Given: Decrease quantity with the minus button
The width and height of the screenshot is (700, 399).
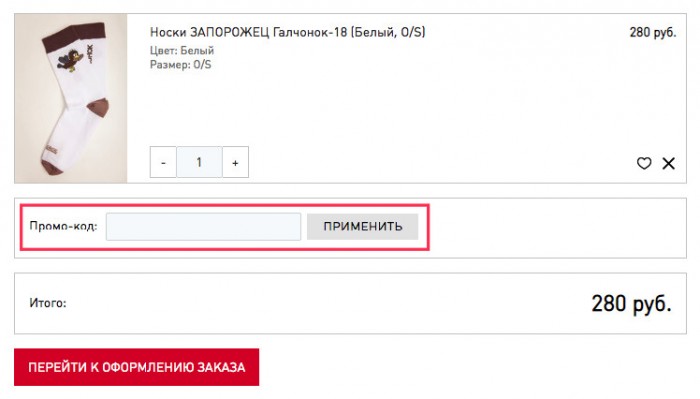Looking at the screenshot, I should tap(163, 162).
